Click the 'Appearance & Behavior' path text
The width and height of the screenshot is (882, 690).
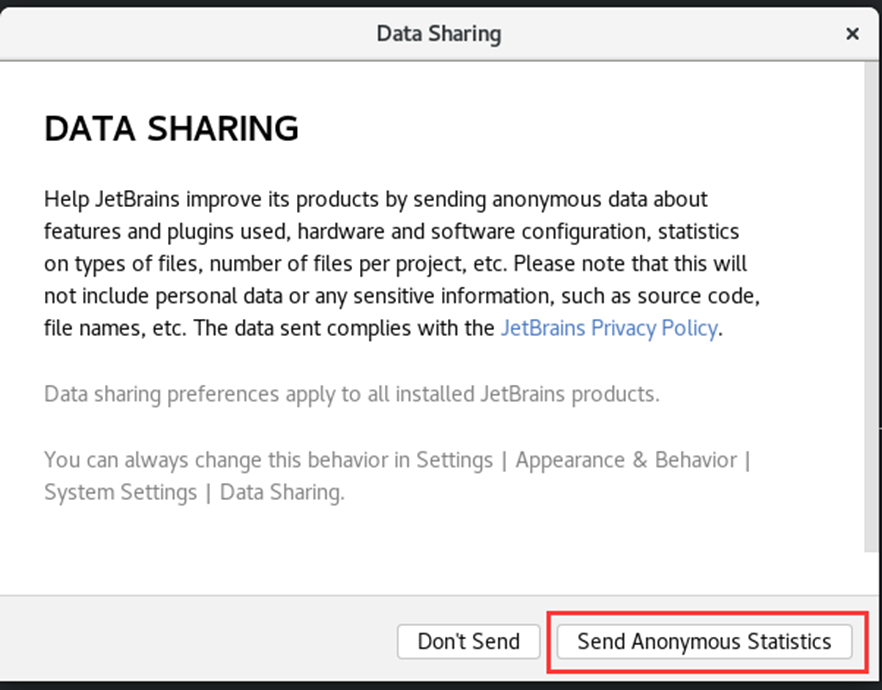coord(626,460)
